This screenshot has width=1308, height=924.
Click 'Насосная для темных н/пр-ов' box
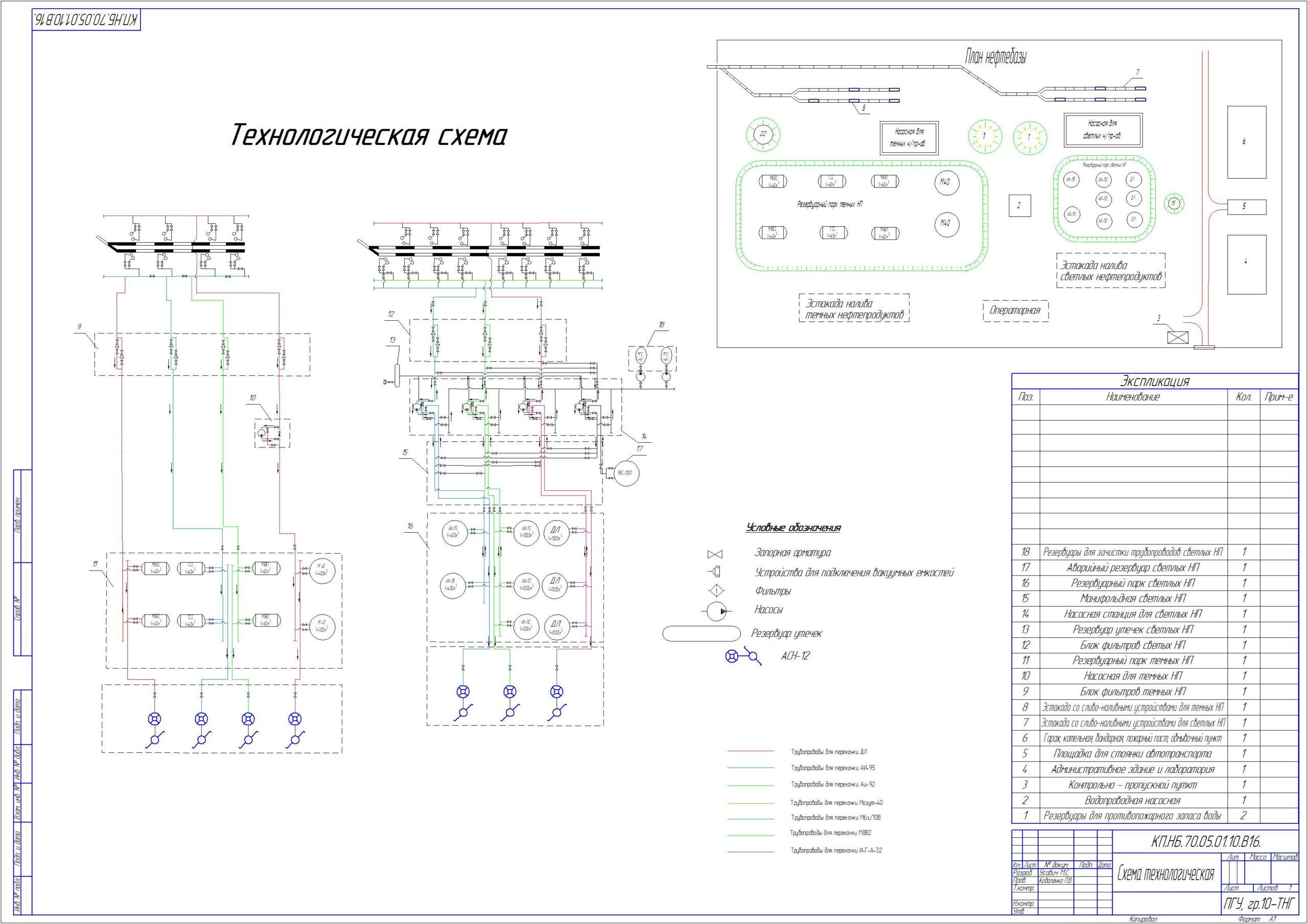[910, 137]
